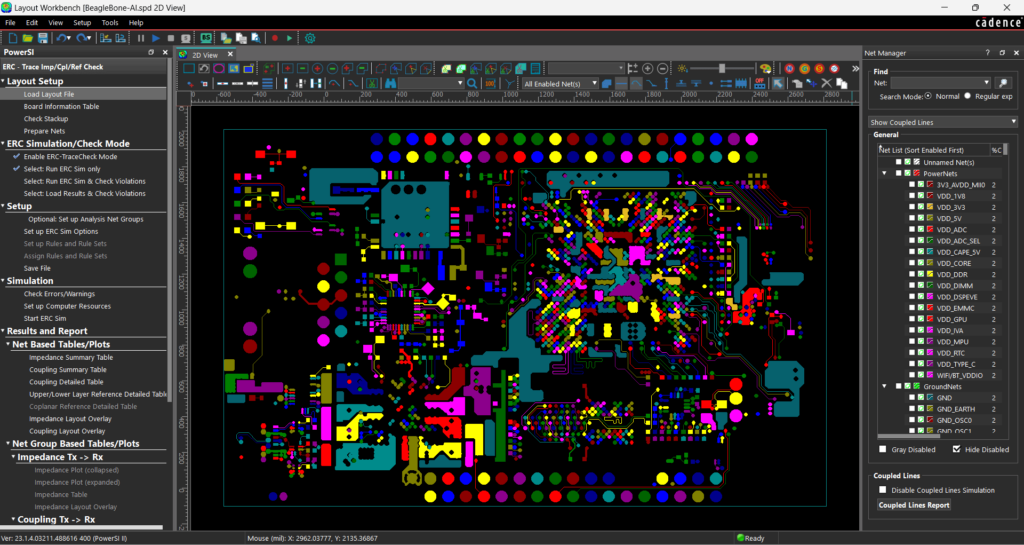Switch to the 2D View tab
The width and height of the screenshot is (1024, 545).
point(205,55)
